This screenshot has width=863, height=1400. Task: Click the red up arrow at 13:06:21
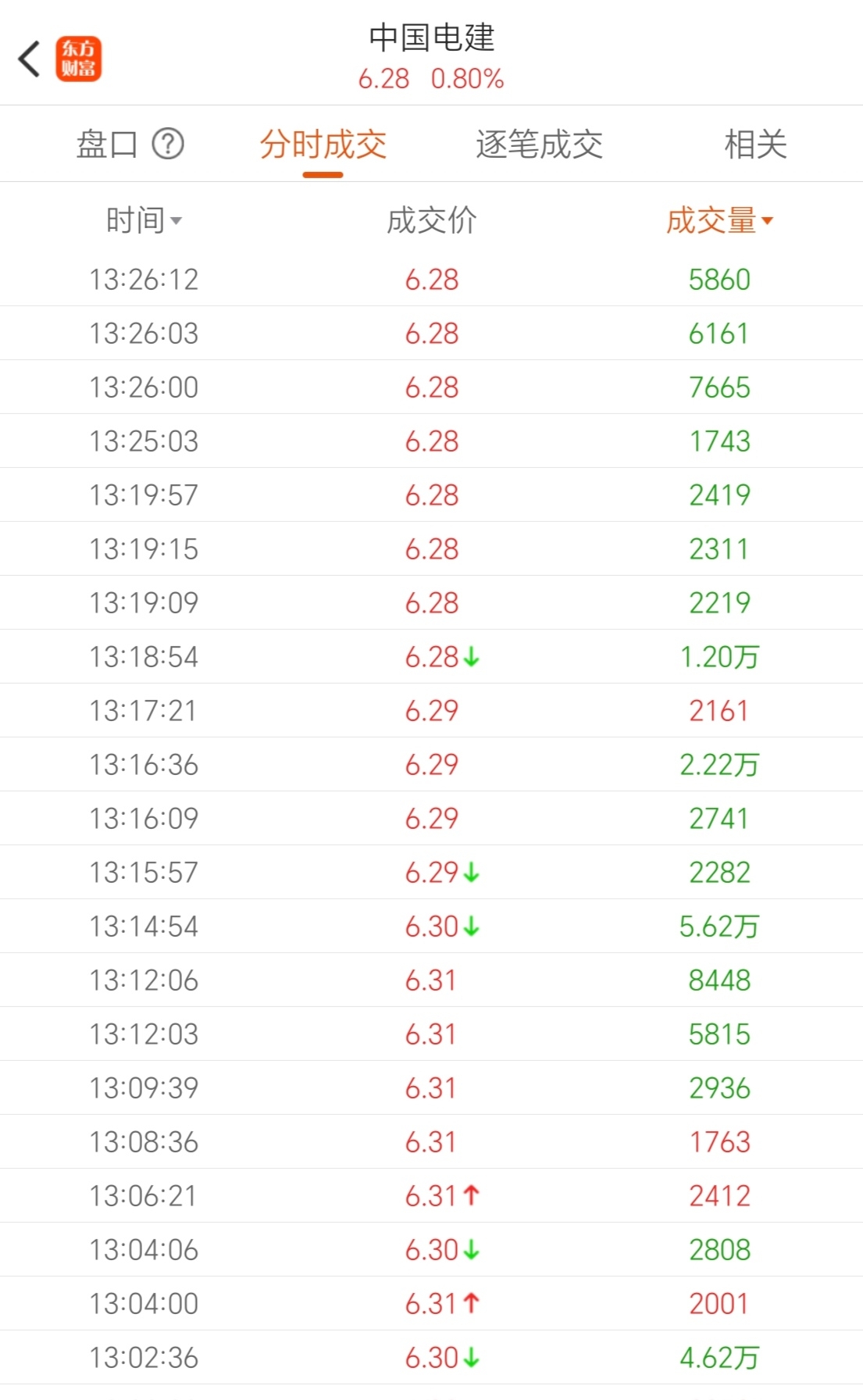point(471,1195)
